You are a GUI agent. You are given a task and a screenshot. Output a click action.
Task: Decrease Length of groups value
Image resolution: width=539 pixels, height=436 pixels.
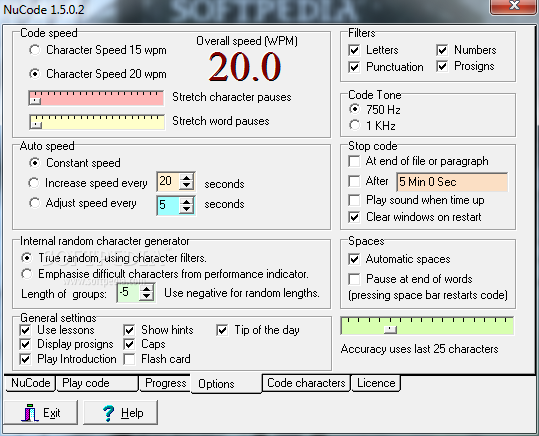point(147,297)
